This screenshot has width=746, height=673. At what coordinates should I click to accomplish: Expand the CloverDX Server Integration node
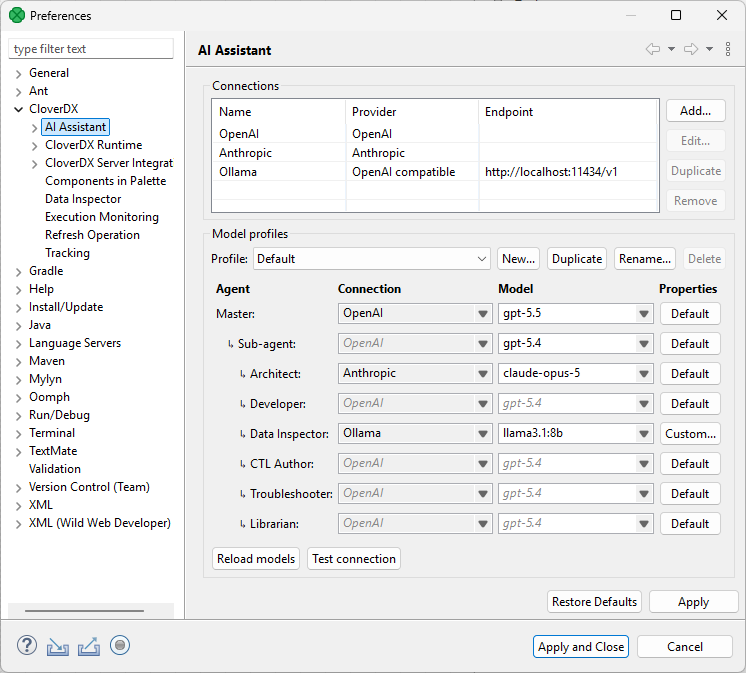34,164
